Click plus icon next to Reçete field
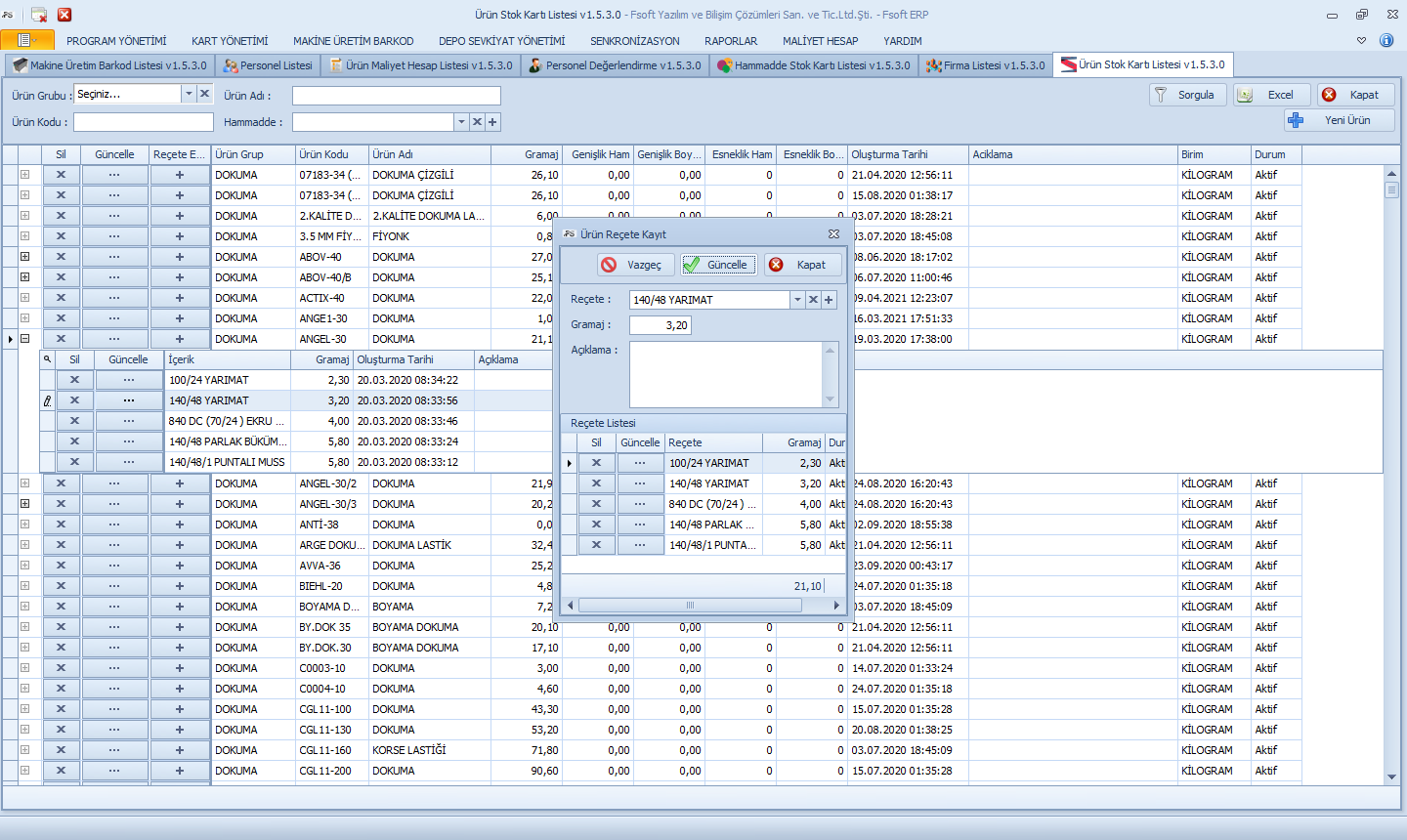 tap(830, 300)
